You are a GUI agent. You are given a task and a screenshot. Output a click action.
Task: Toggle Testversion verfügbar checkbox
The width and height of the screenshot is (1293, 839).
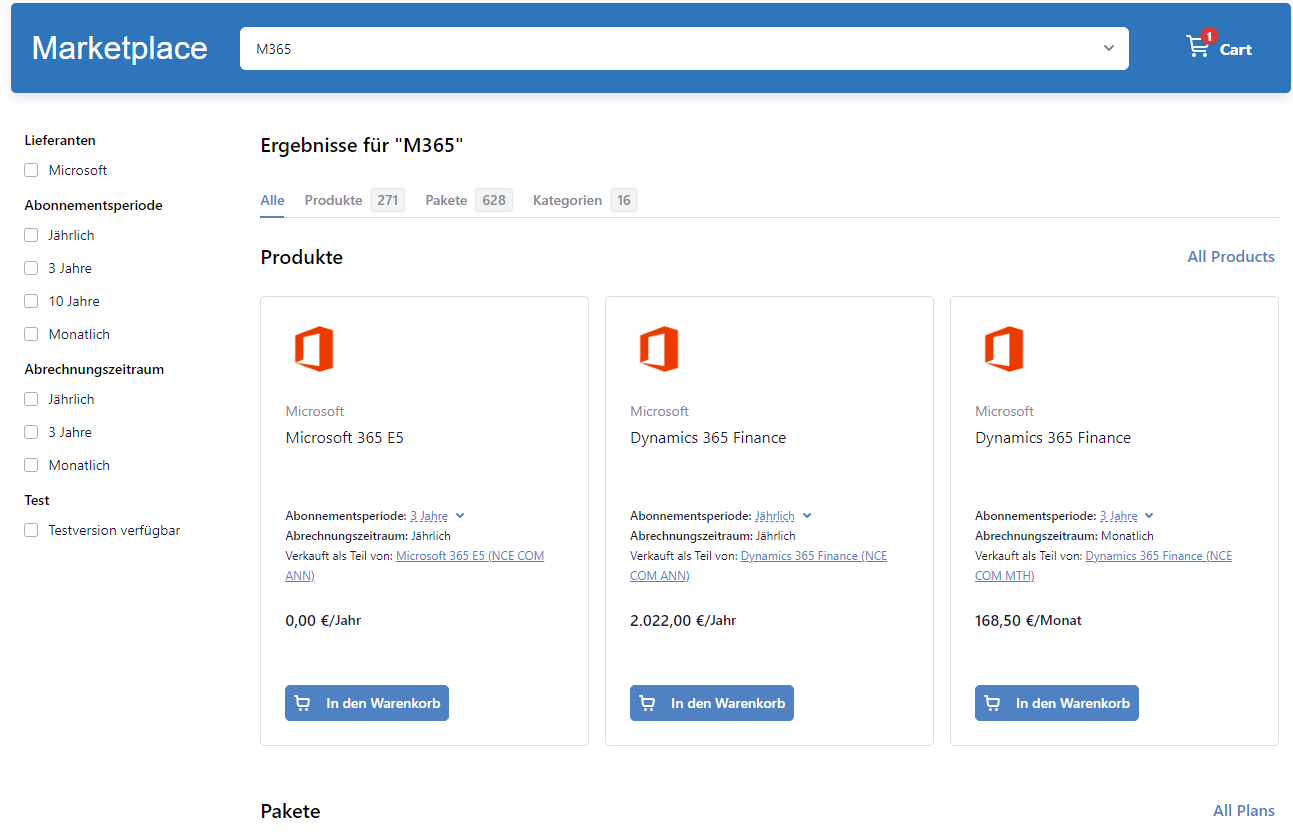31,530
